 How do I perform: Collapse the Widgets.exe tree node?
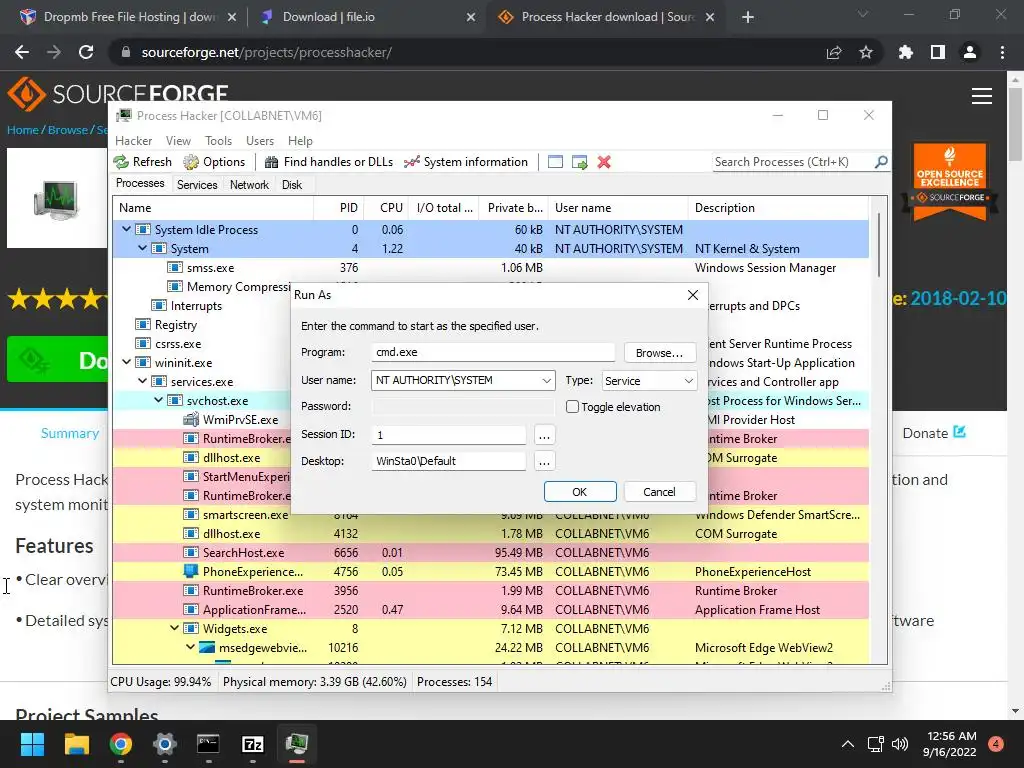pyautogui.click(x=174, y=628)
